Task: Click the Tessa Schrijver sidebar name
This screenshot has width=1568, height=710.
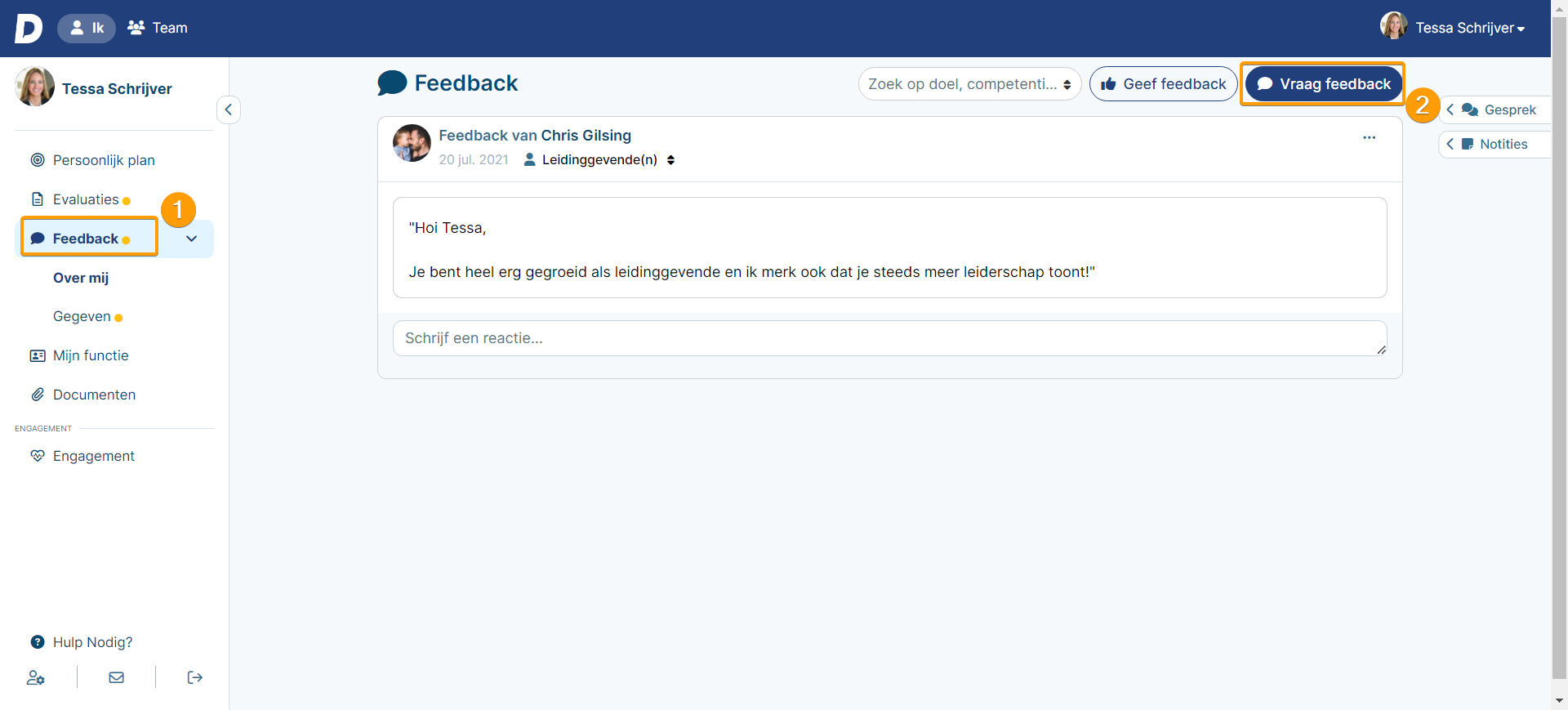Action: click(x=117, y=89)
